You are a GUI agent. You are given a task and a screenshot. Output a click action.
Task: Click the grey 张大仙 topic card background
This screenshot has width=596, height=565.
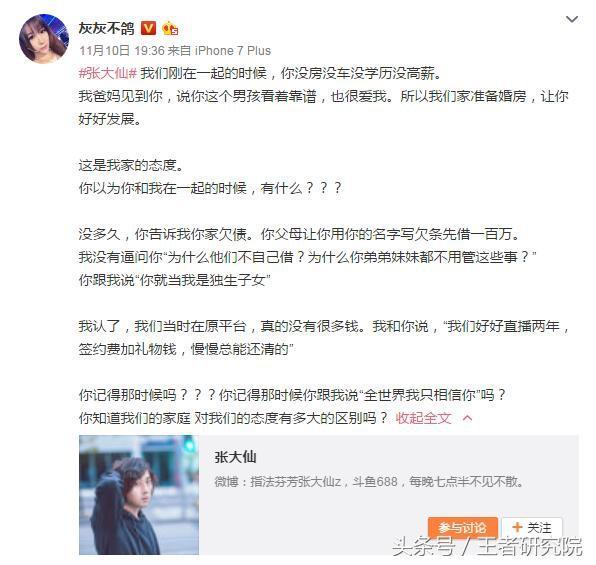click(380, 502)
